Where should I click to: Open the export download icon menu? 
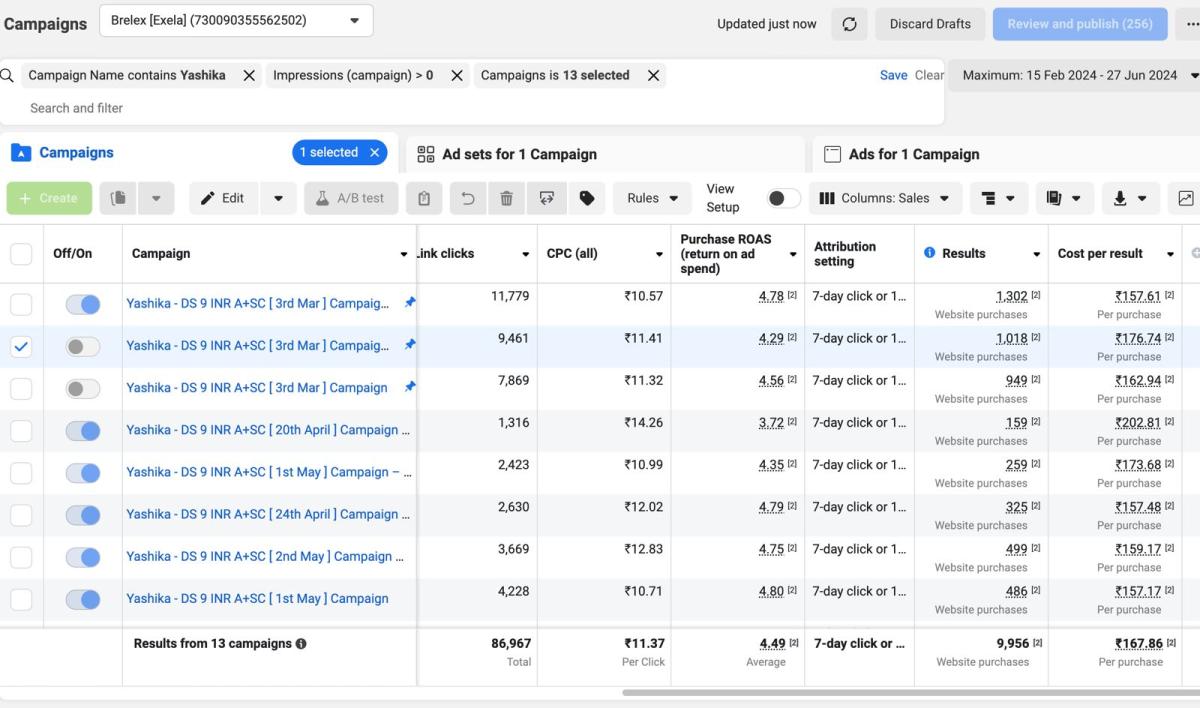1130,198
